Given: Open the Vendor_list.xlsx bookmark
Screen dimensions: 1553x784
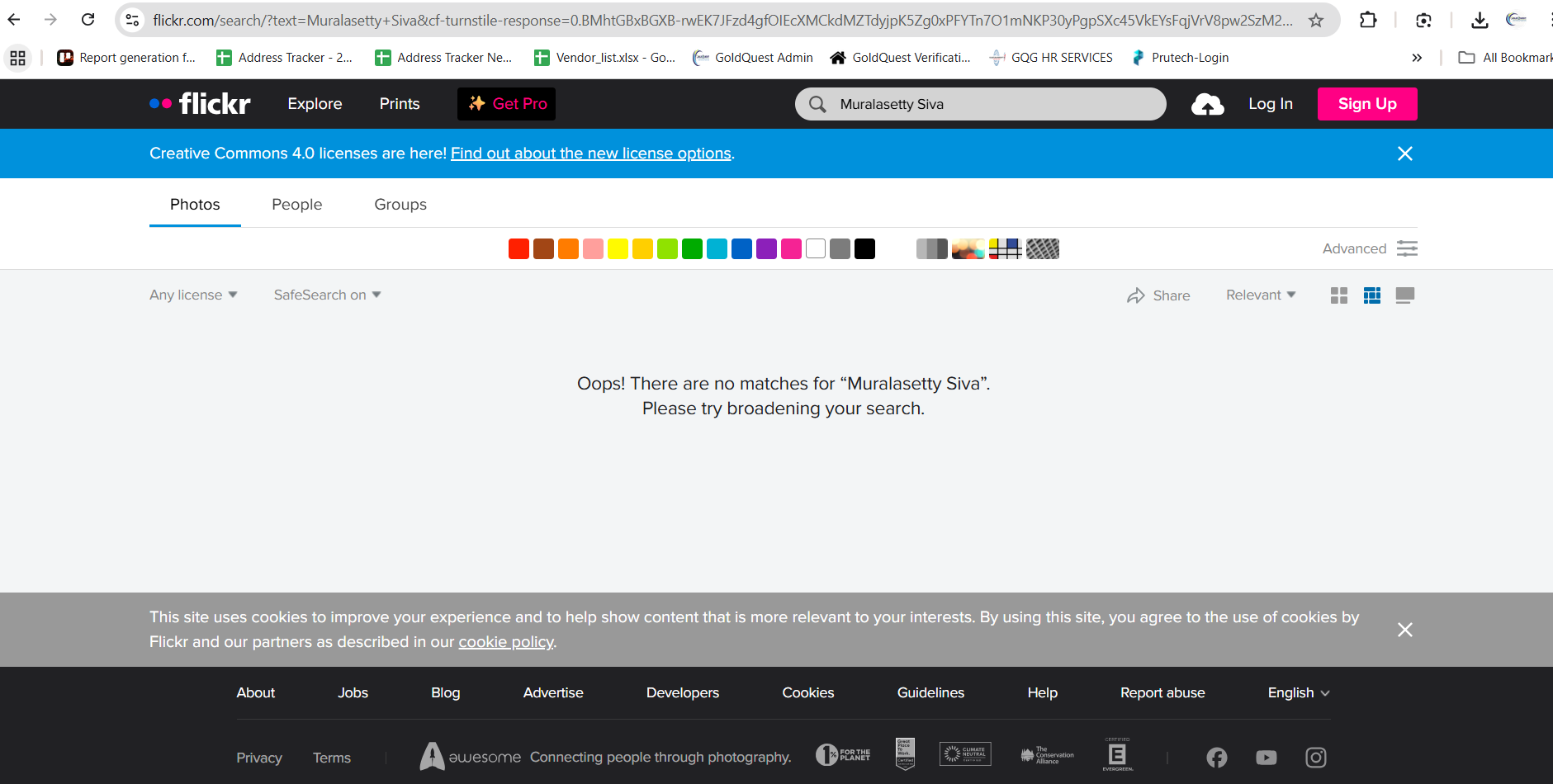Looking at the screenshot, I should pos(605,58).
